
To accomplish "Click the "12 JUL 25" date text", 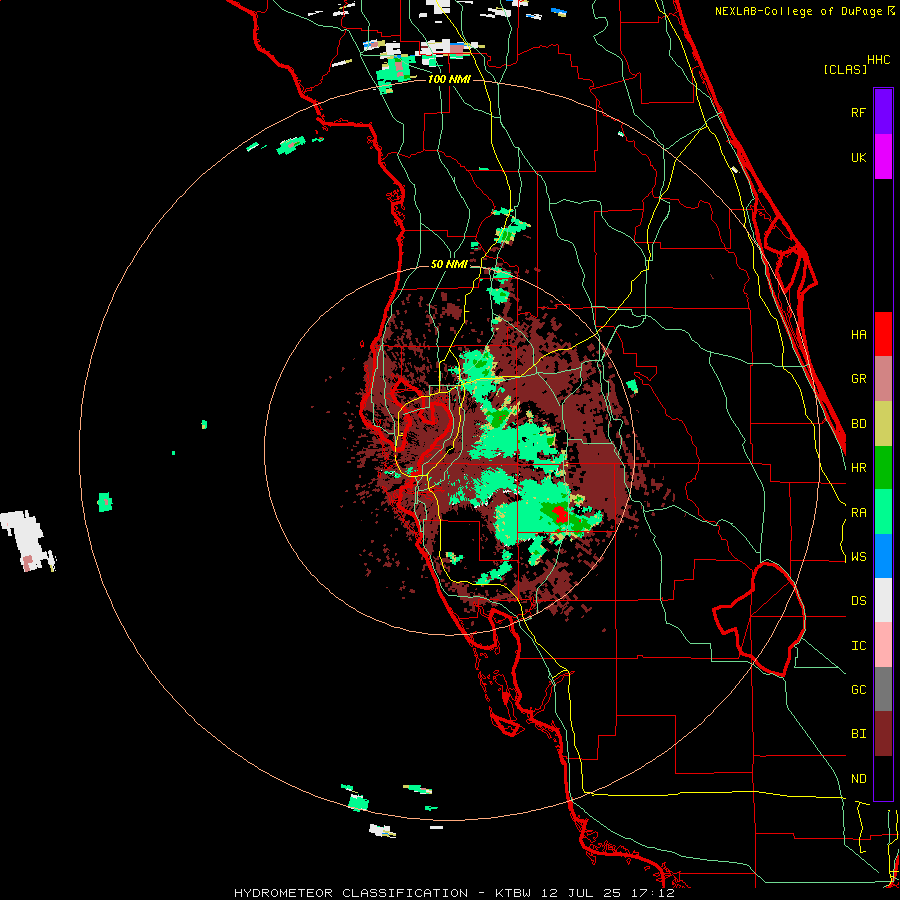I will 581,893.
